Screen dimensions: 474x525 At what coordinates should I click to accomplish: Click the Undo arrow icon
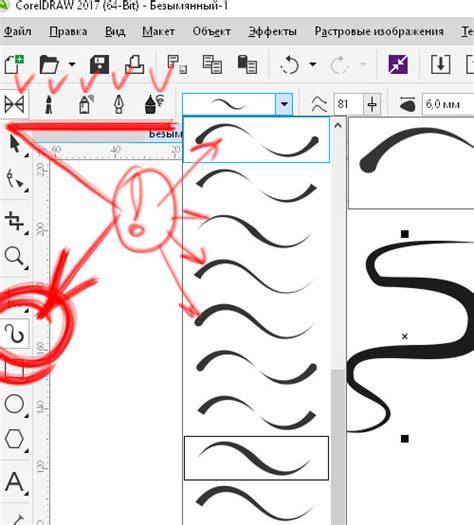(x=289, y=65)
